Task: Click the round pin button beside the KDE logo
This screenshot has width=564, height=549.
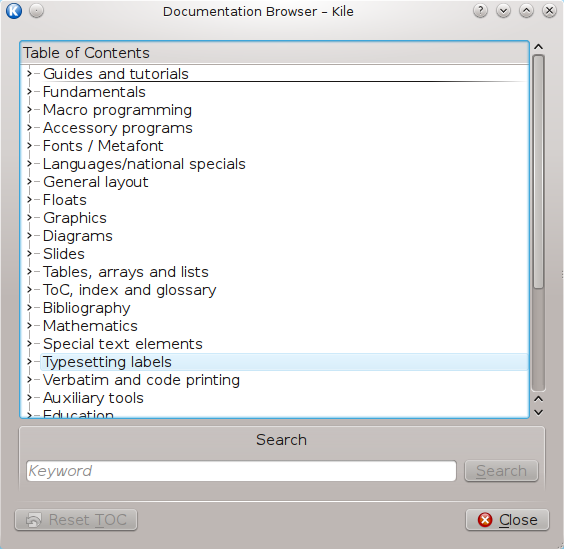Action: pyautogui.click(x=36, y=11)
